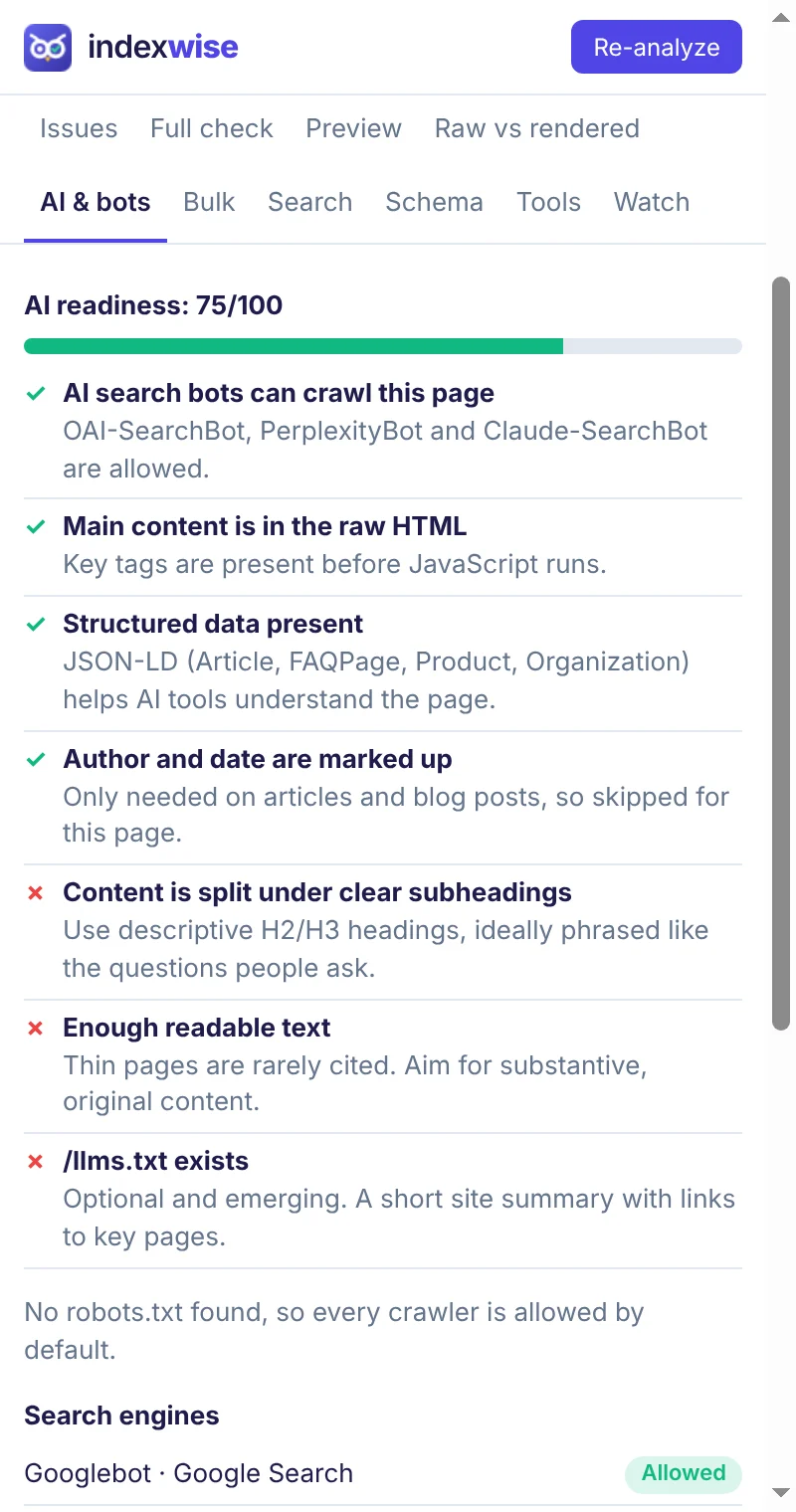Click scrollbar down arrow at bottom

(781, 1493)
